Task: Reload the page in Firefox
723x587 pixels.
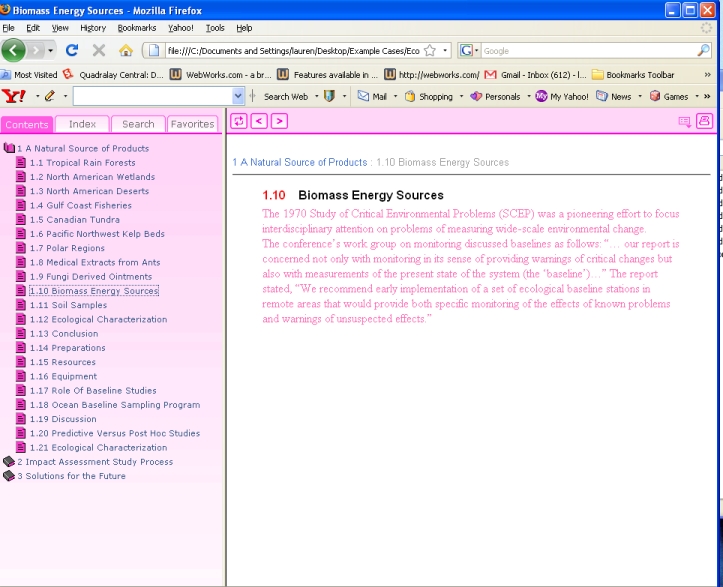Action: 72,50
